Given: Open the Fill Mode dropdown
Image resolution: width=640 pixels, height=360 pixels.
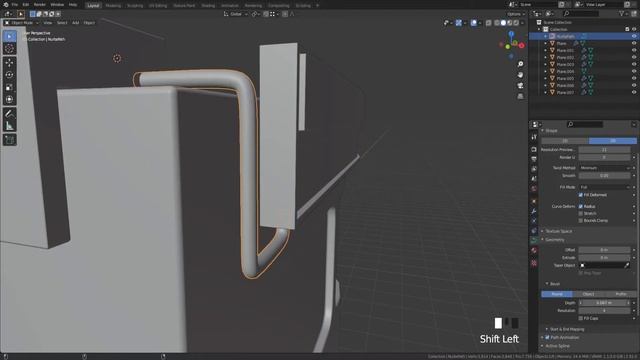Looking at the screenshot, I should pos(604,187).
